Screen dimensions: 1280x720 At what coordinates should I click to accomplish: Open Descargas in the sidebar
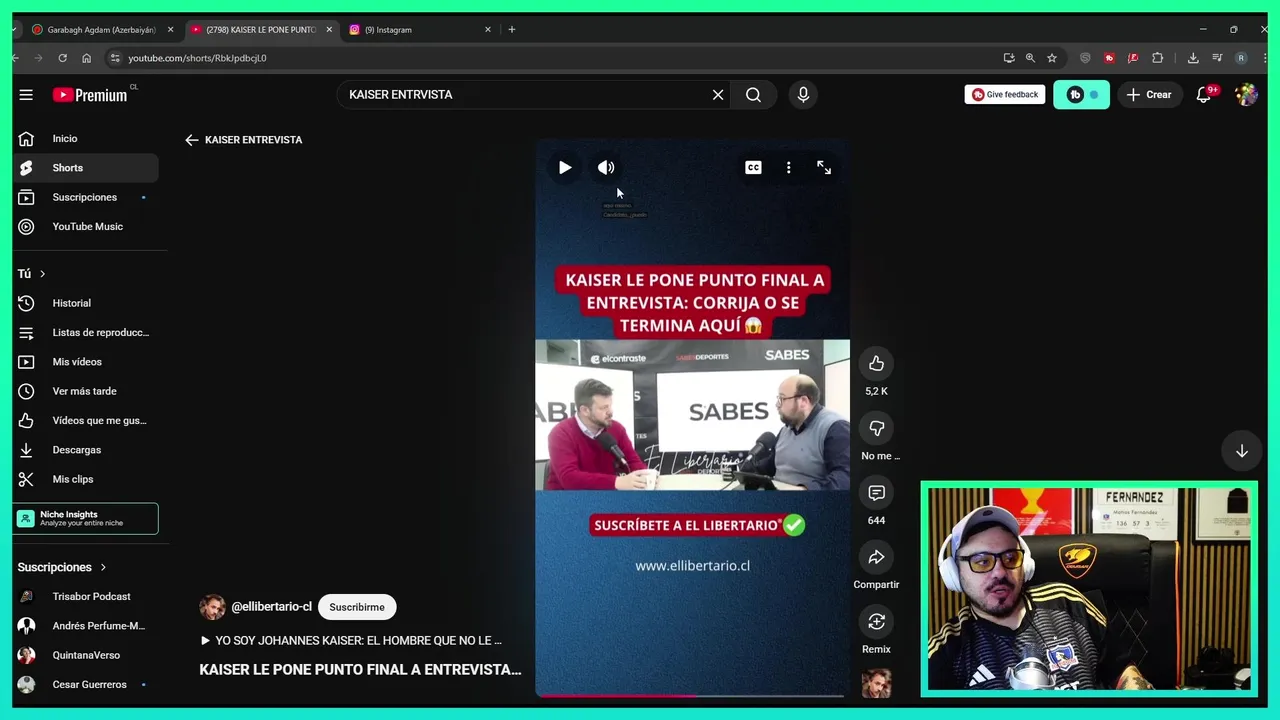[x=86, y=450]
